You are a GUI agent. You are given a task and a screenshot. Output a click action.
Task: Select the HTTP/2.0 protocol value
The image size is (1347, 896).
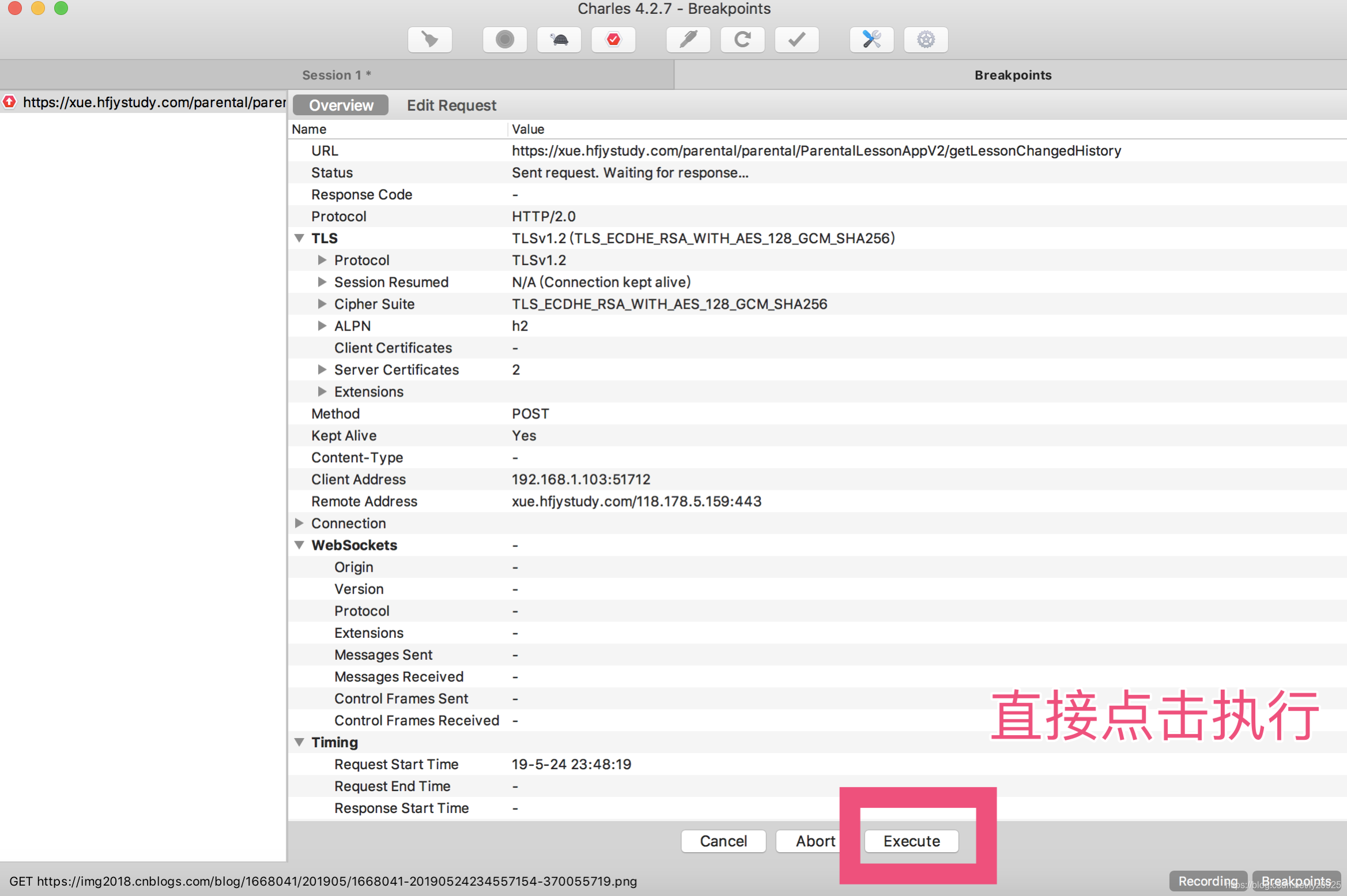tap(544, 217)
